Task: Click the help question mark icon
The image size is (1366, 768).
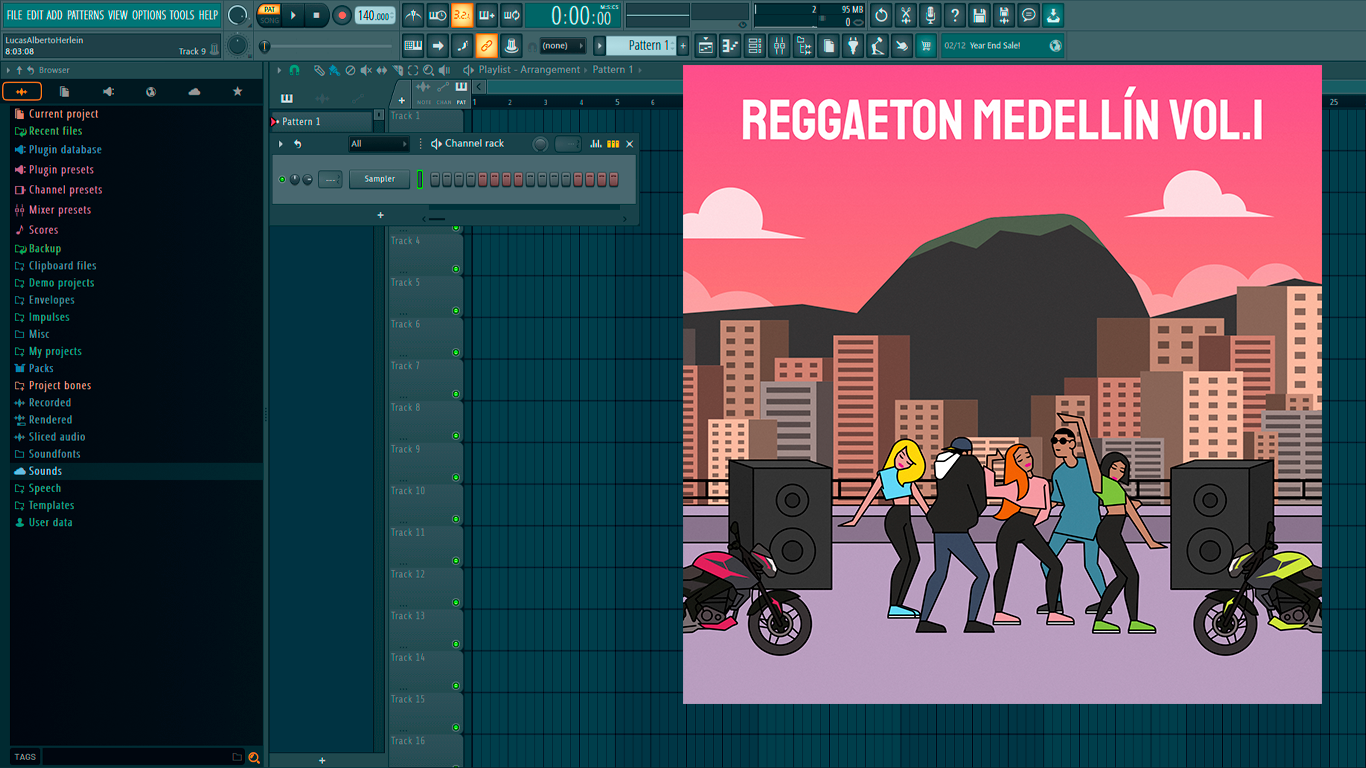Action: click(x=955, y=15)
